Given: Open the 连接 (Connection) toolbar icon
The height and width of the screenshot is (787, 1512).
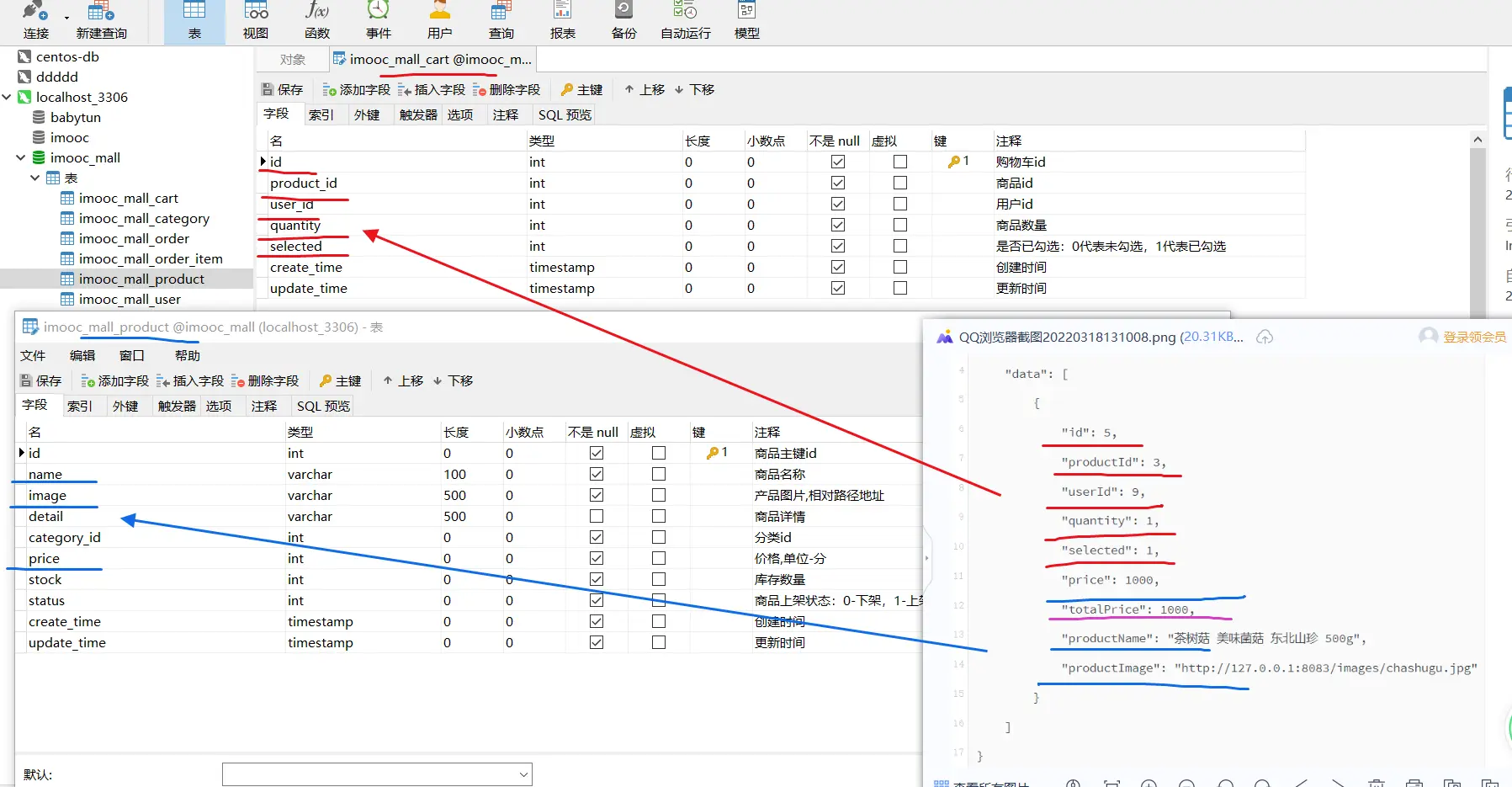Looking at the screenshot, I should tap(35, 20).
